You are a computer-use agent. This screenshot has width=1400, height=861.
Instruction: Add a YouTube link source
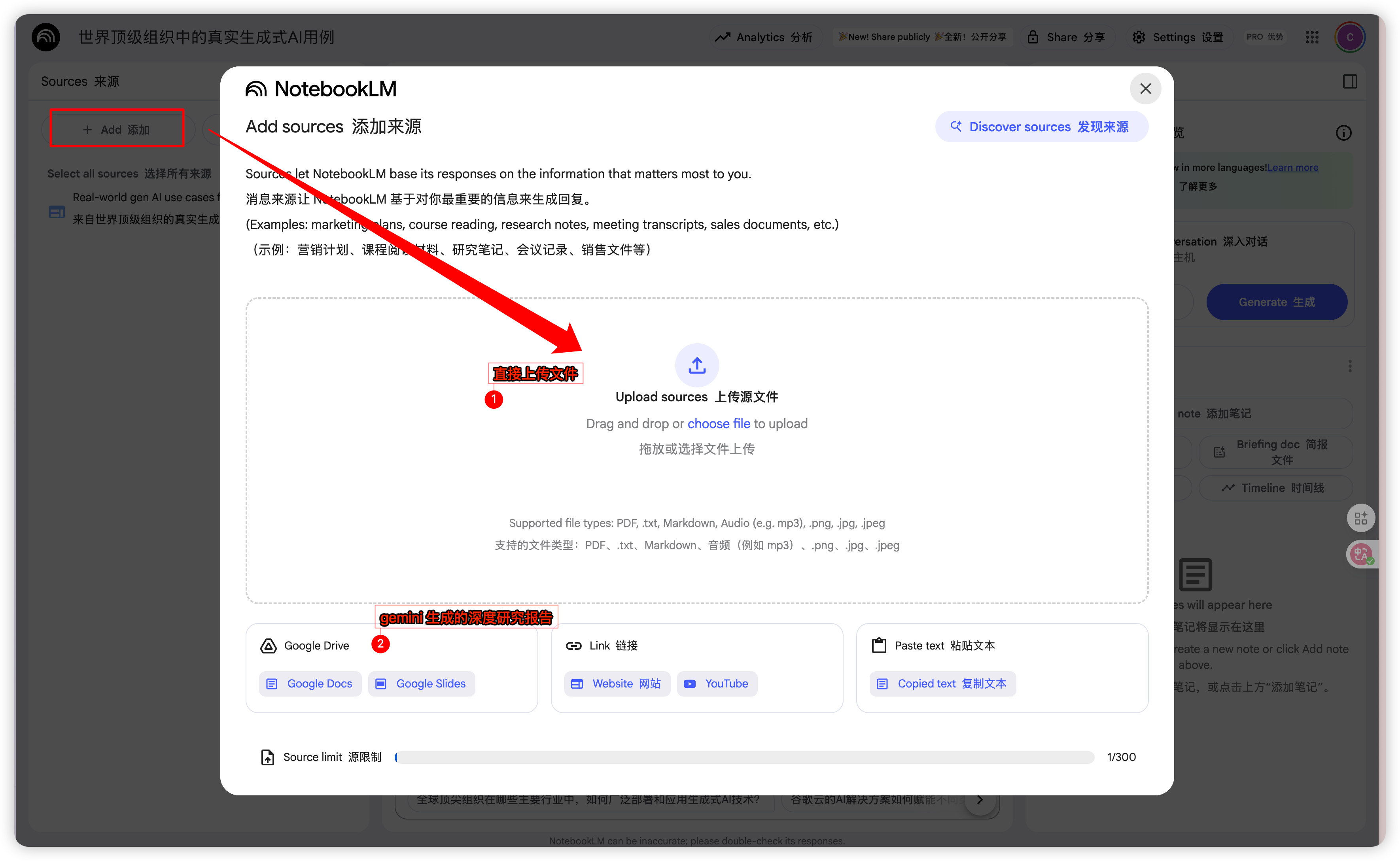click(x=717, y=684)
